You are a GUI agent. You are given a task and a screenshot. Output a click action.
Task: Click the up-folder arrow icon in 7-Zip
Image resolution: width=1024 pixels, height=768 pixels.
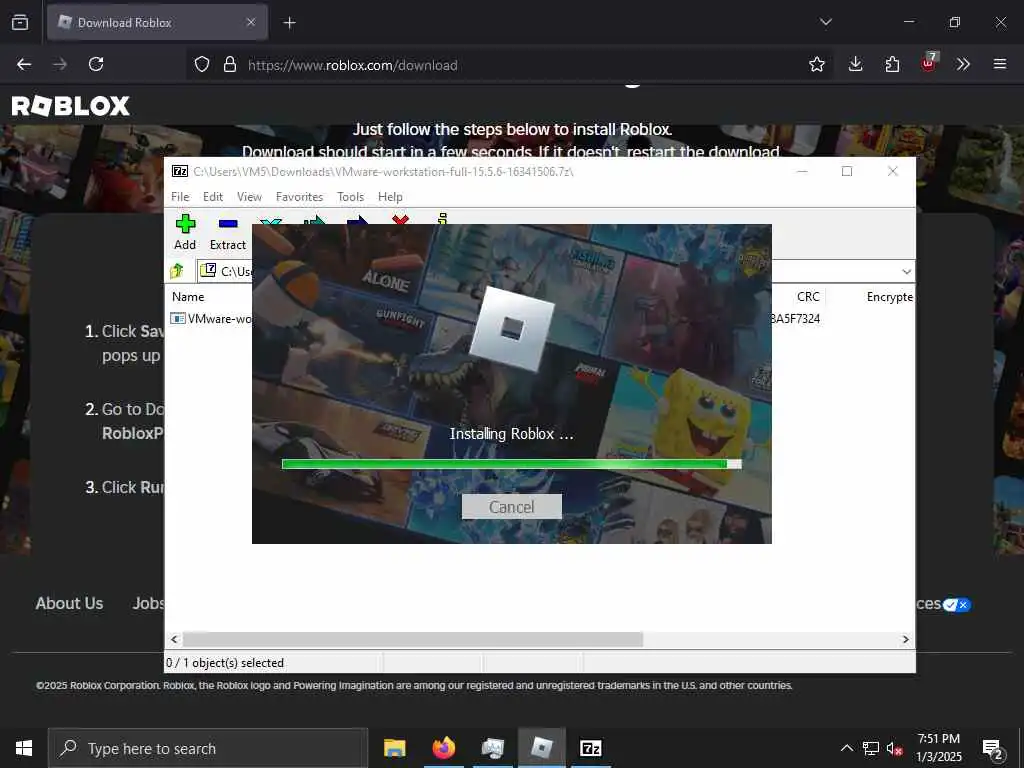click(176, 270)
